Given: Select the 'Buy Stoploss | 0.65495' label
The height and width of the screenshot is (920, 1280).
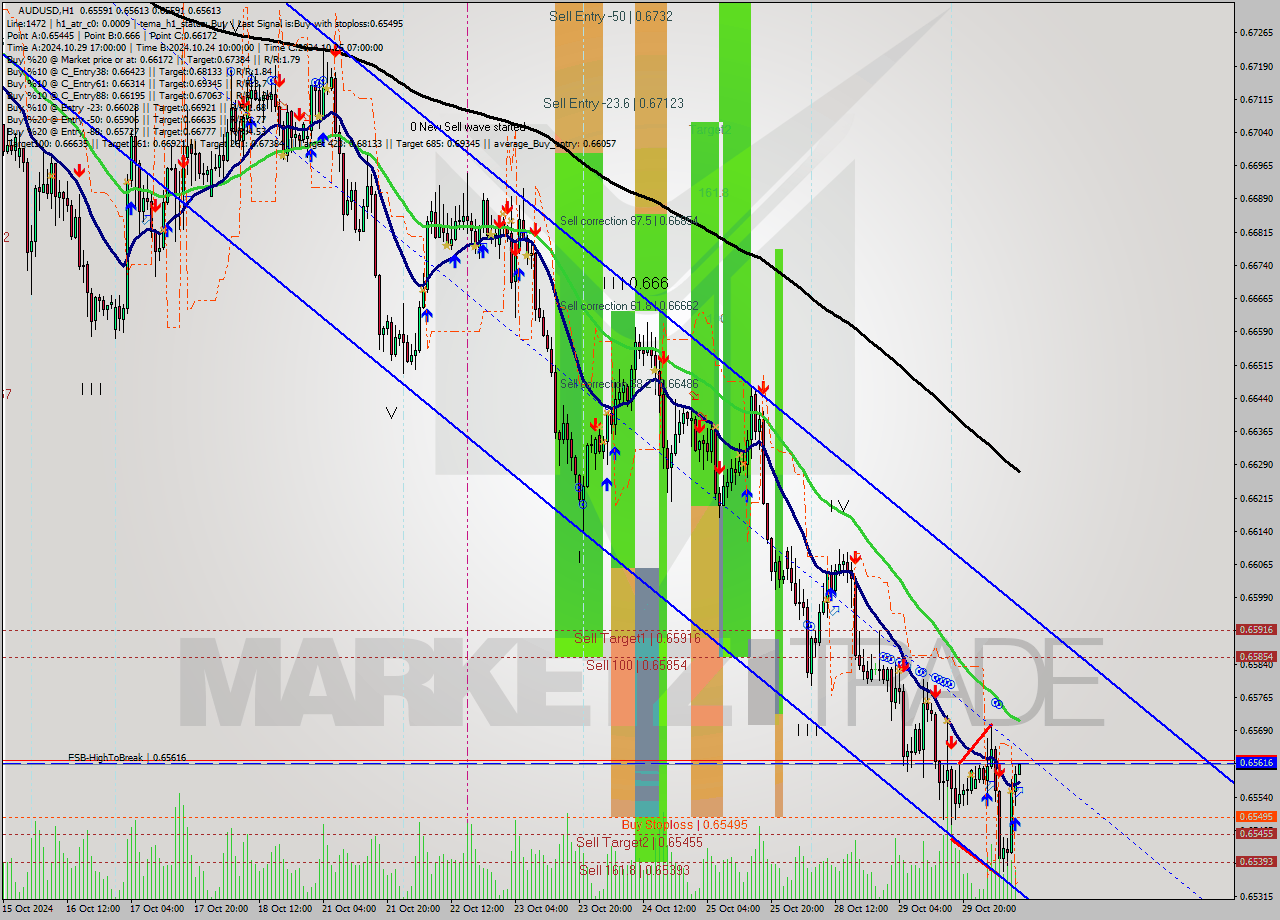Looking at the screenshot, I should 684,825.
